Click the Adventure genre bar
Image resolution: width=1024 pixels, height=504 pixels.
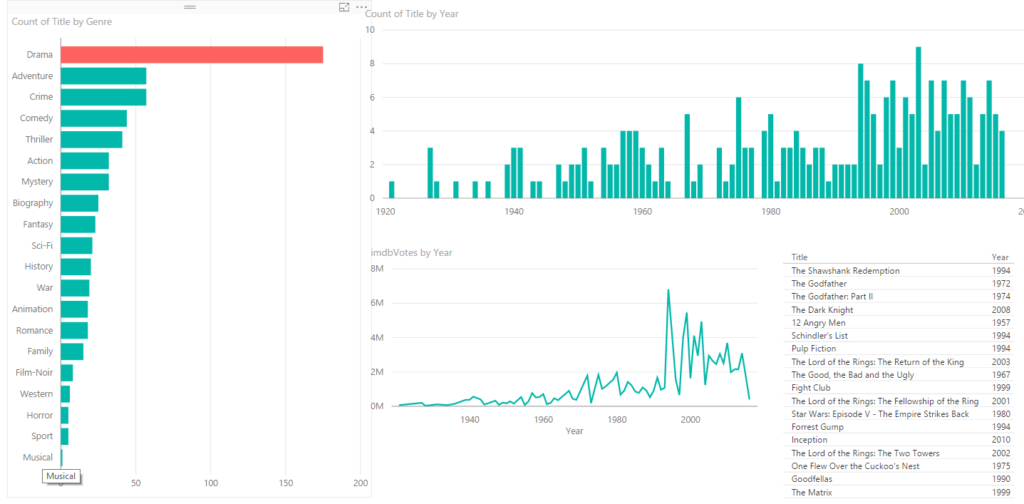pyautogui.click(x=103, y=76)
